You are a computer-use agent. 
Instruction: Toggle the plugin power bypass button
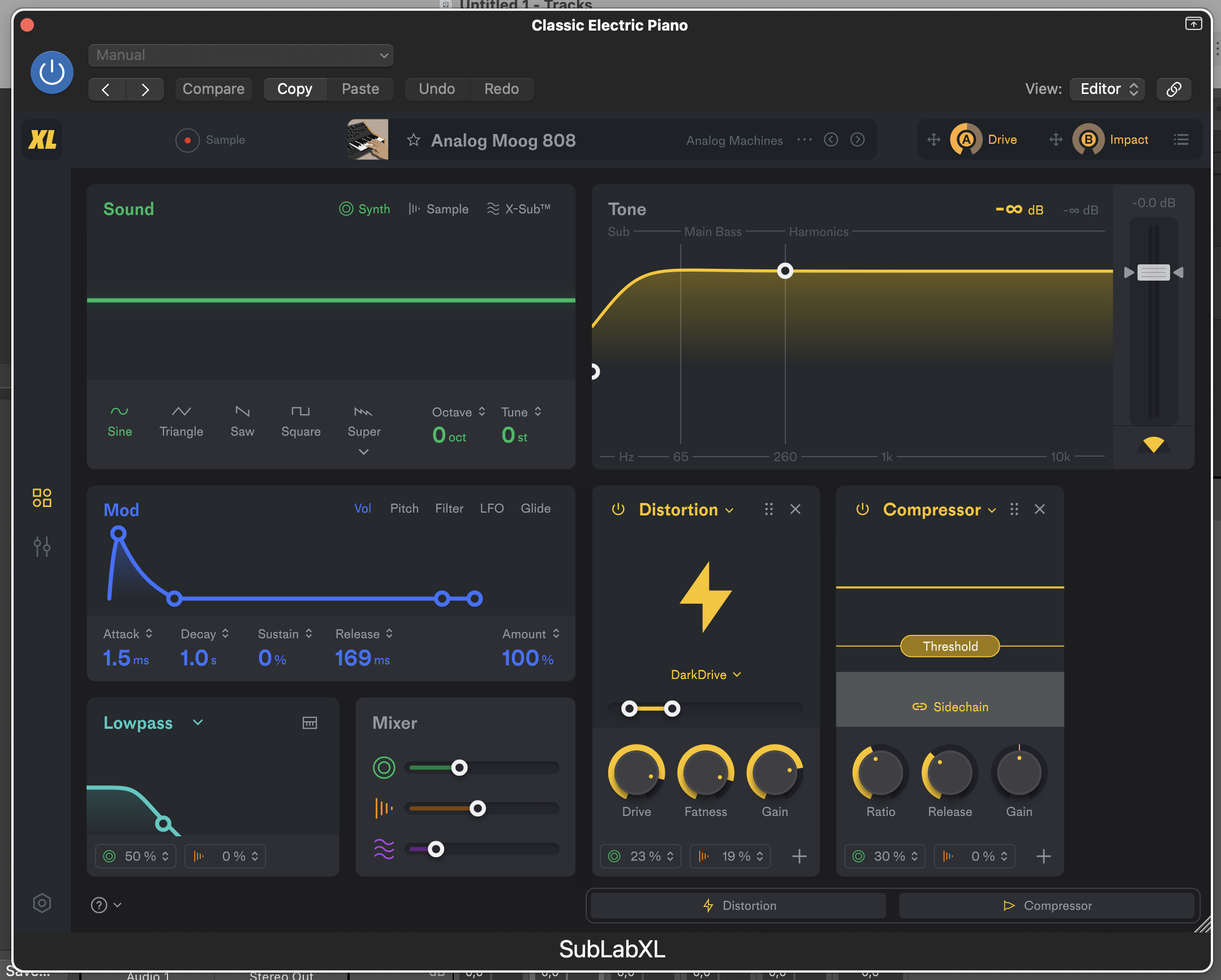[51, 72]
